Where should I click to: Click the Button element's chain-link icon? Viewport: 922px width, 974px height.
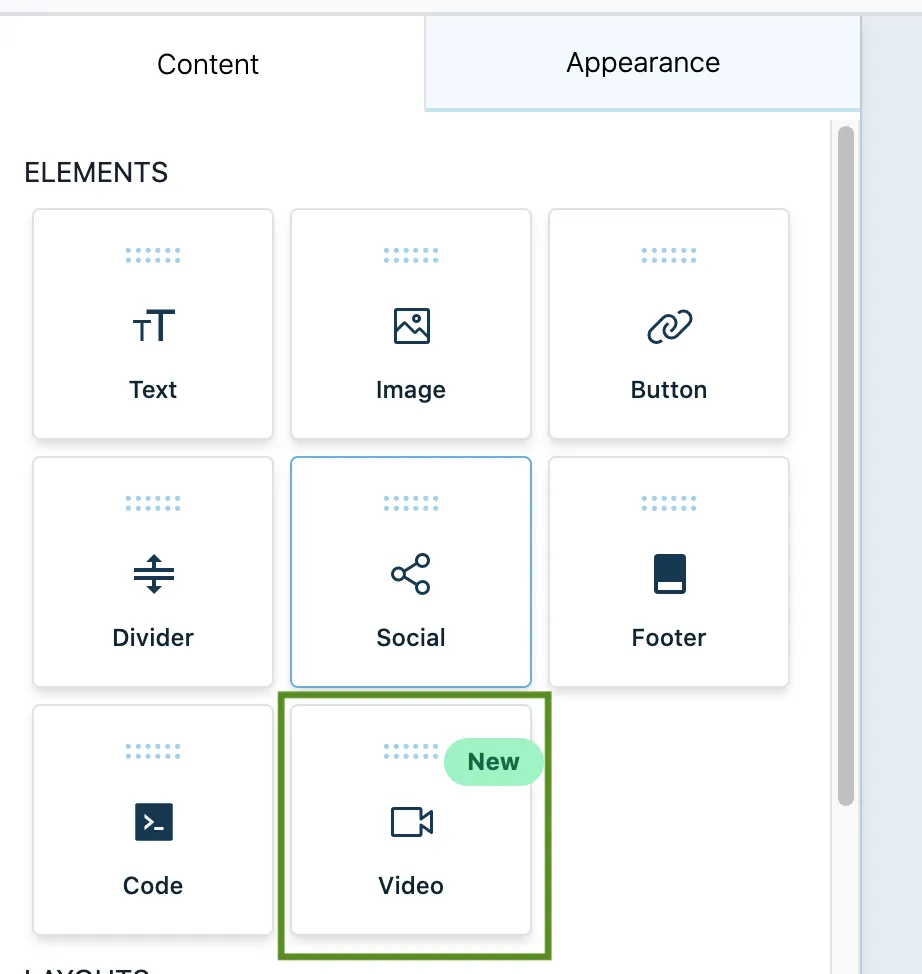tap(669, 327)
